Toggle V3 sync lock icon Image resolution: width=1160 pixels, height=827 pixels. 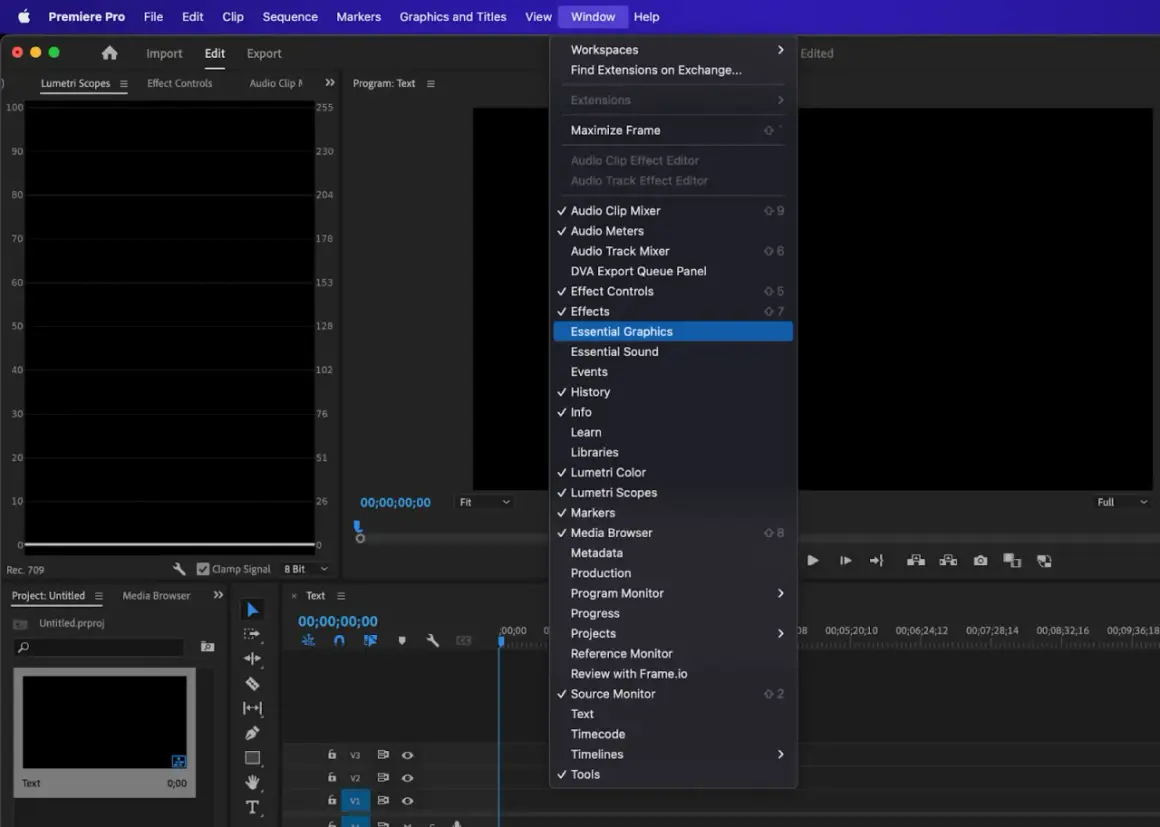coord(382,755)
